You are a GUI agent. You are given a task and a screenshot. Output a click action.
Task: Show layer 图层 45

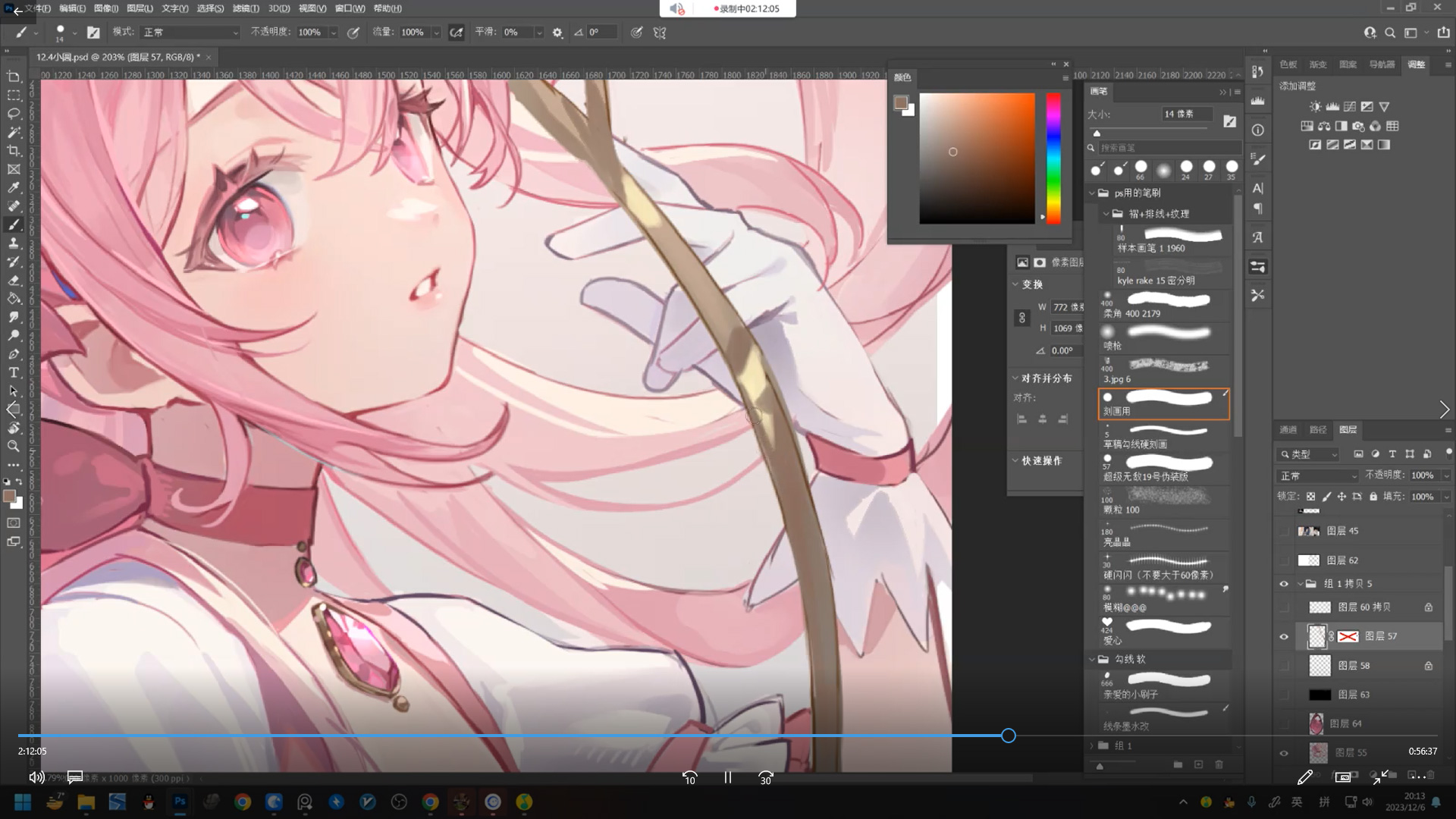(1284, 531)
